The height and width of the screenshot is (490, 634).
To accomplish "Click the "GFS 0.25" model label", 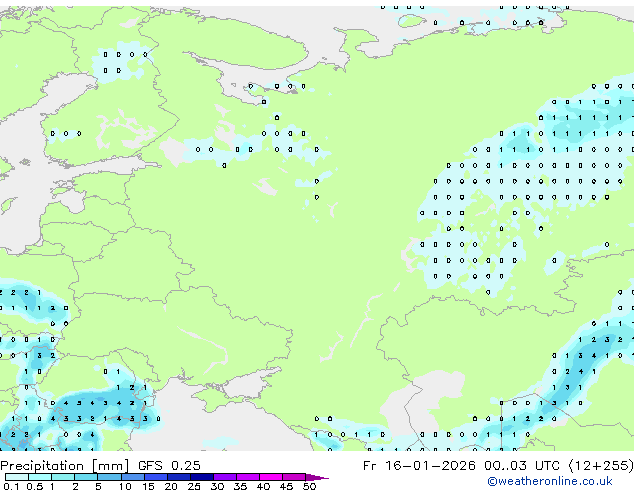I will tap(169, 466).
